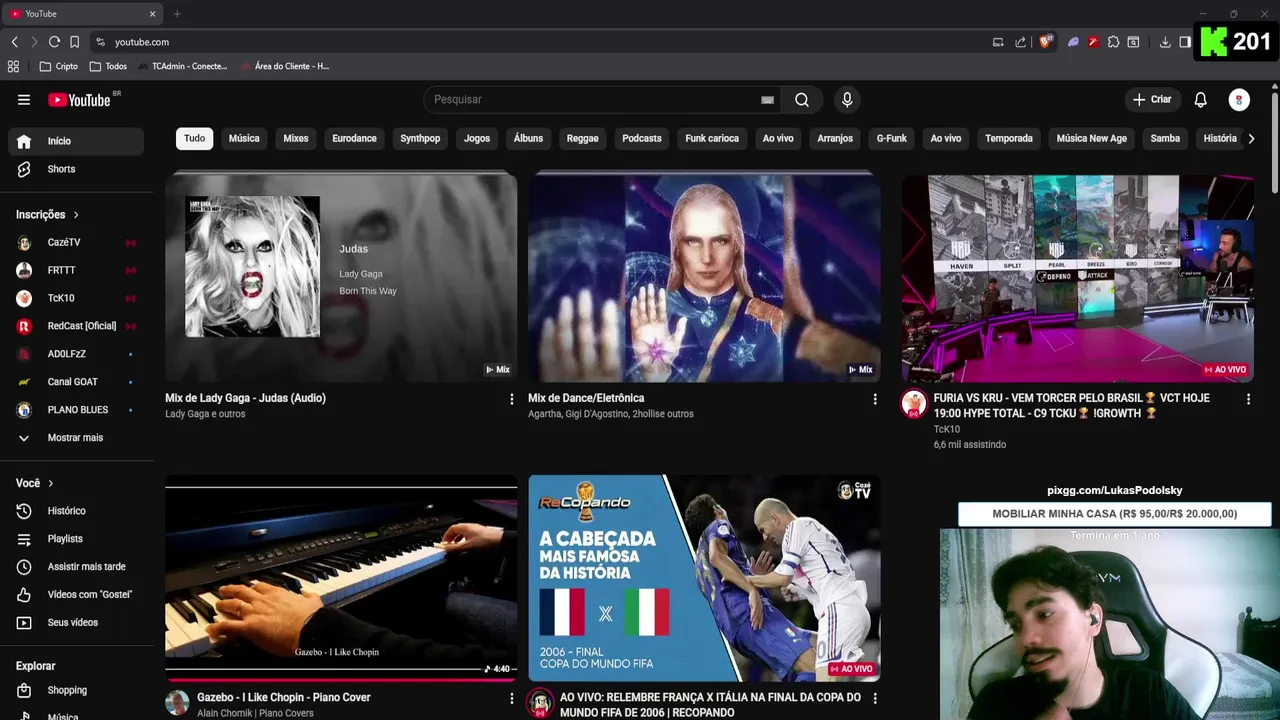The width and height of the screenshot is (1280, 720).
Task: Open the YouTube hamburger guide menu
Action: [24, 99]
